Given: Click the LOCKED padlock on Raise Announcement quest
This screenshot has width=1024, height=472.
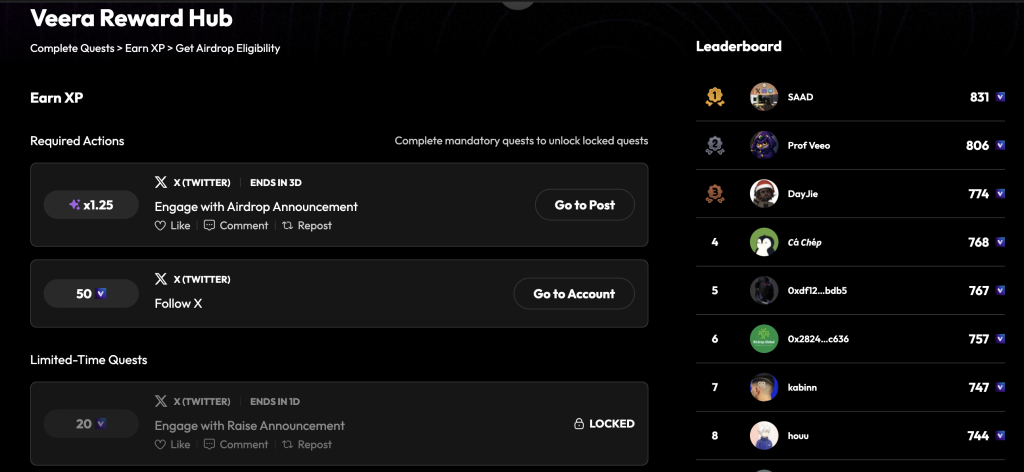Looking at the screenshot, I should pyautogui.click(x=579, y=424).
